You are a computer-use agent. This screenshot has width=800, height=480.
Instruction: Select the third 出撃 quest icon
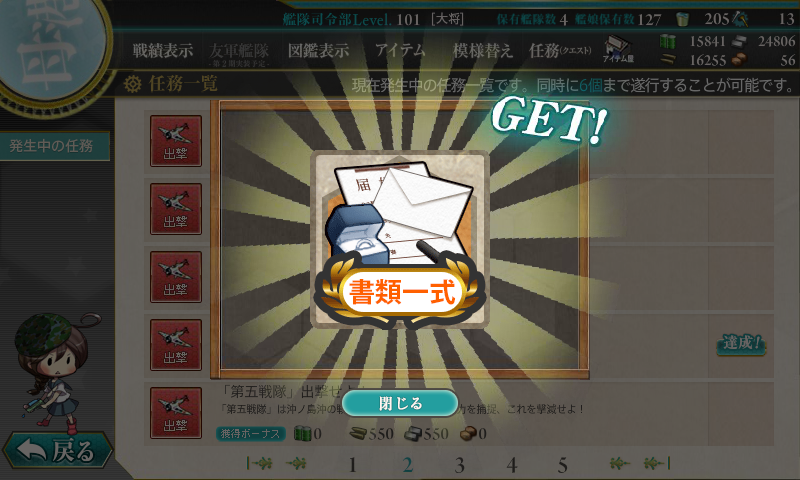176,277
